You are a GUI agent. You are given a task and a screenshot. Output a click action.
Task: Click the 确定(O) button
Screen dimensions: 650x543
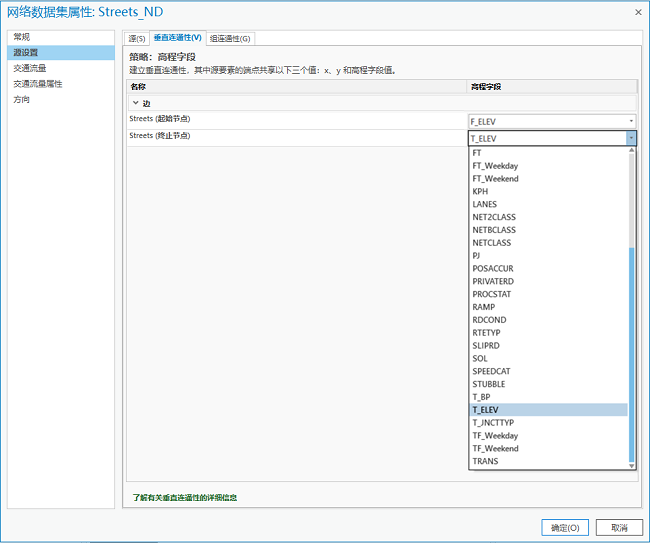click(x=565, y=527)
